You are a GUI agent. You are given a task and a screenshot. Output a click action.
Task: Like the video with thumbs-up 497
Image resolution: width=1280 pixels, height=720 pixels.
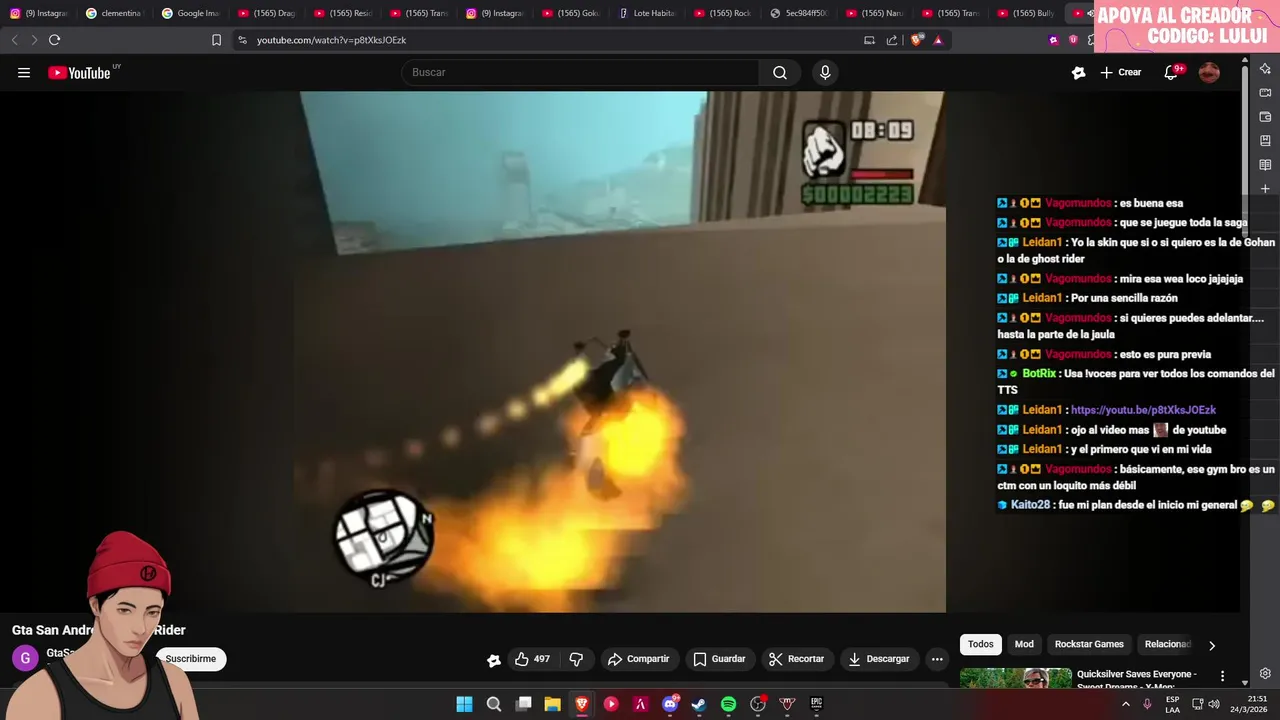point(532,659)
